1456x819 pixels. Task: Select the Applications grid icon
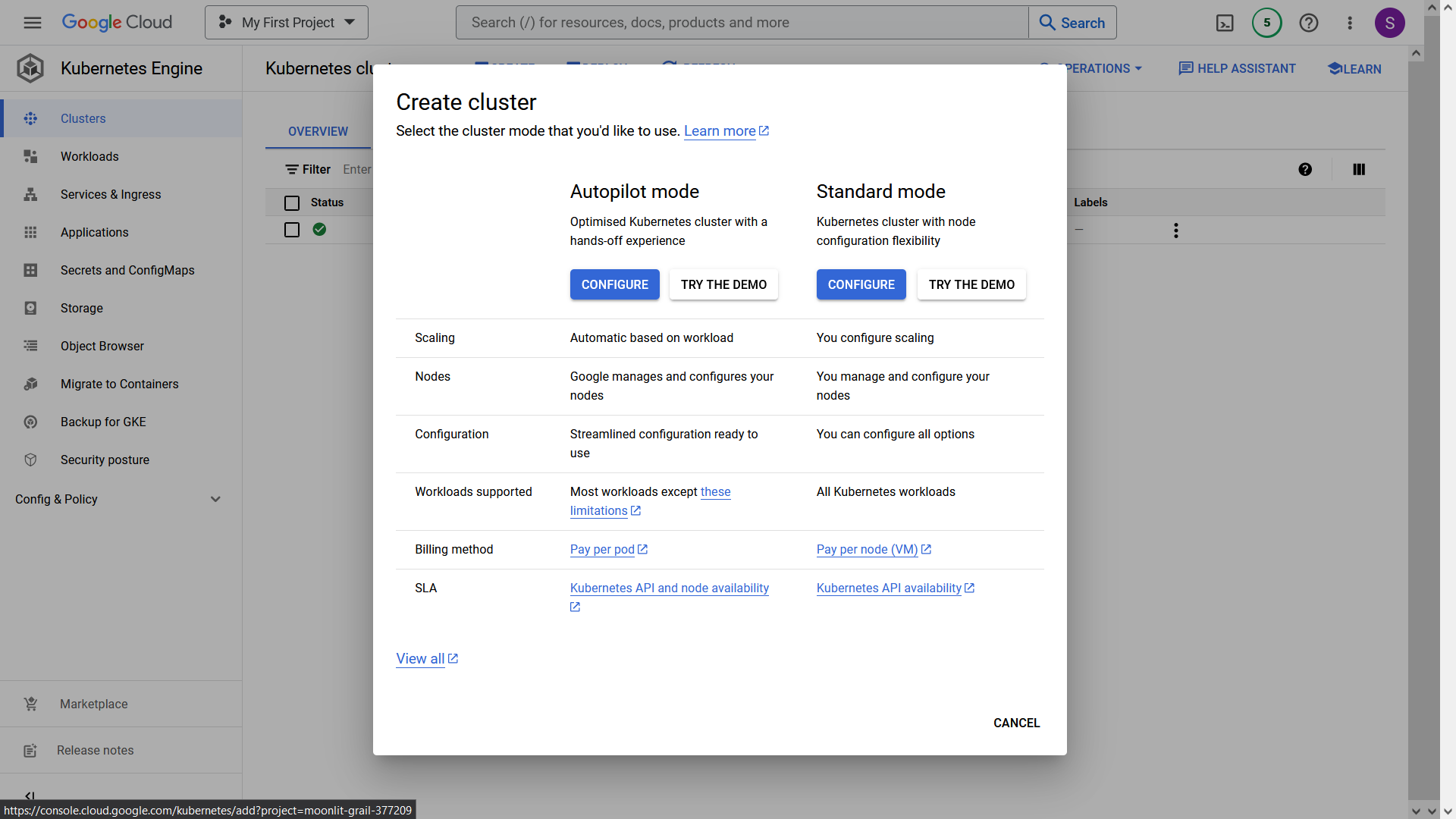(x=30, y=232)
